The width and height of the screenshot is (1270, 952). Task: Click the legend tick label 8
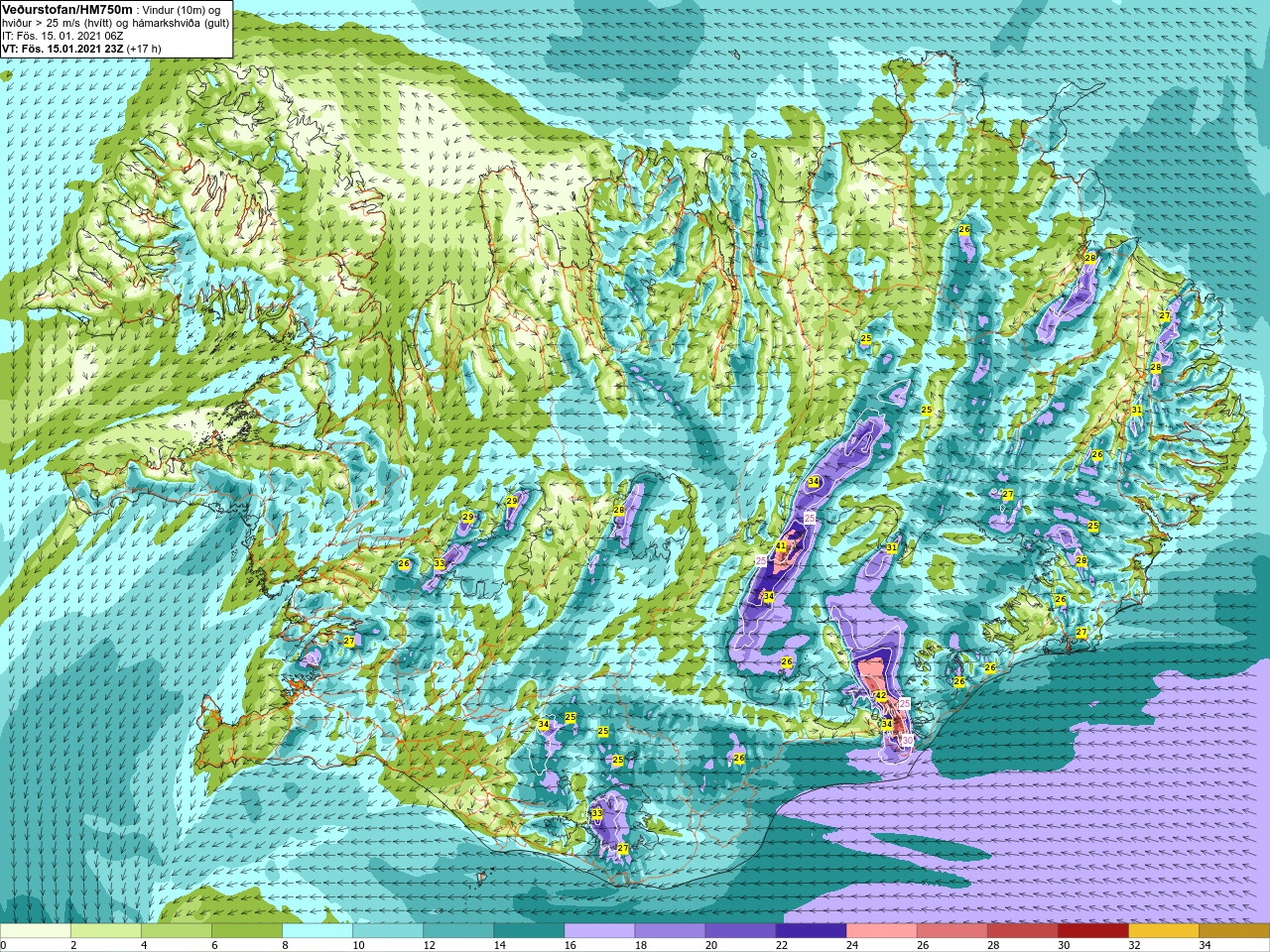coord(285,945)
